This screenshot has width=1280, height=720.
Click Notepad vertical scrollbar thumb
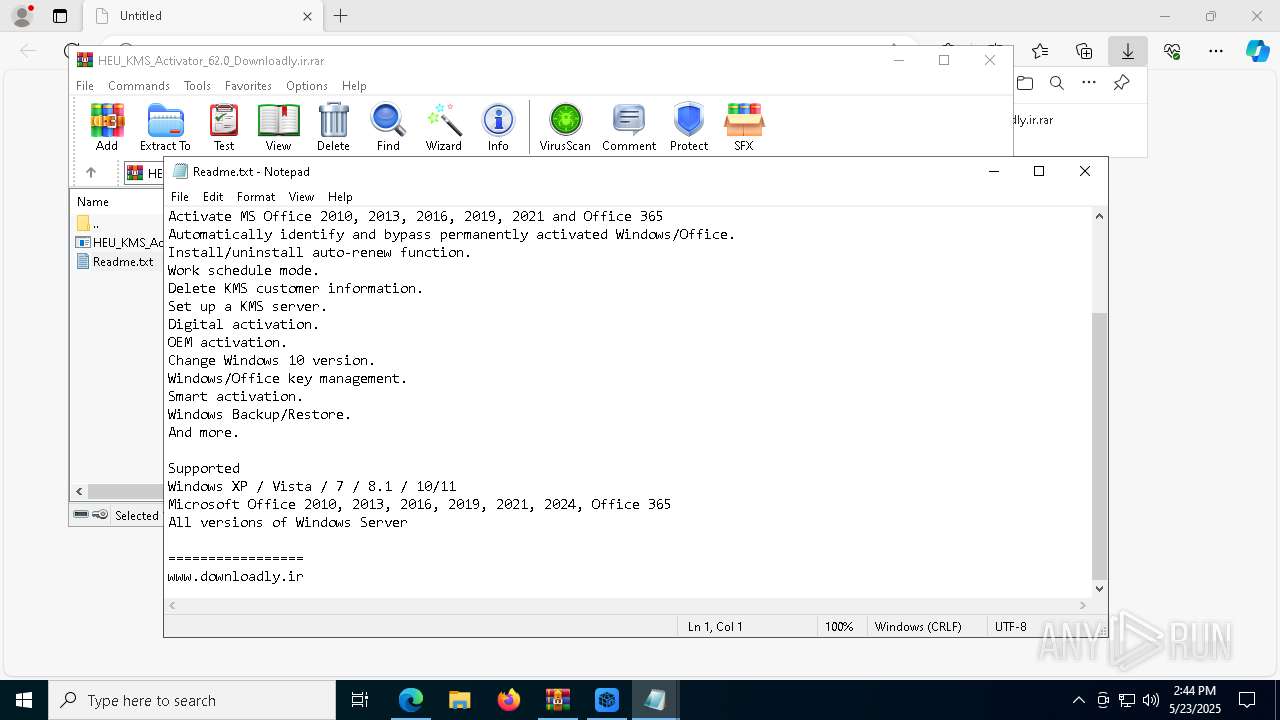tap(1100, 446)
